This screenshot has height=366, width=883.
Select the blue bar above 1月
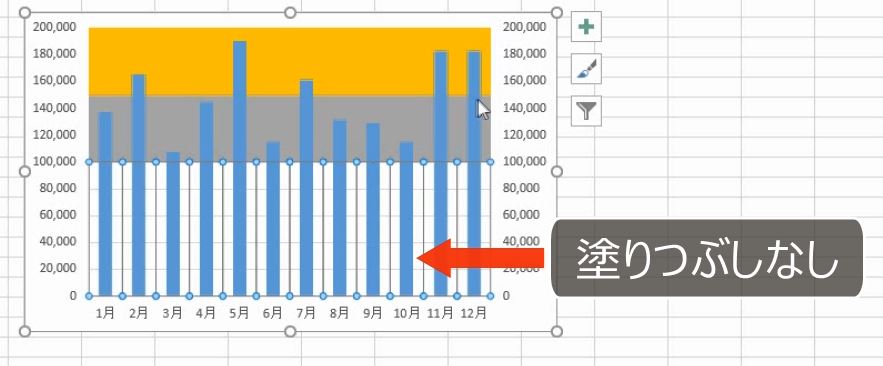point(105,204)
